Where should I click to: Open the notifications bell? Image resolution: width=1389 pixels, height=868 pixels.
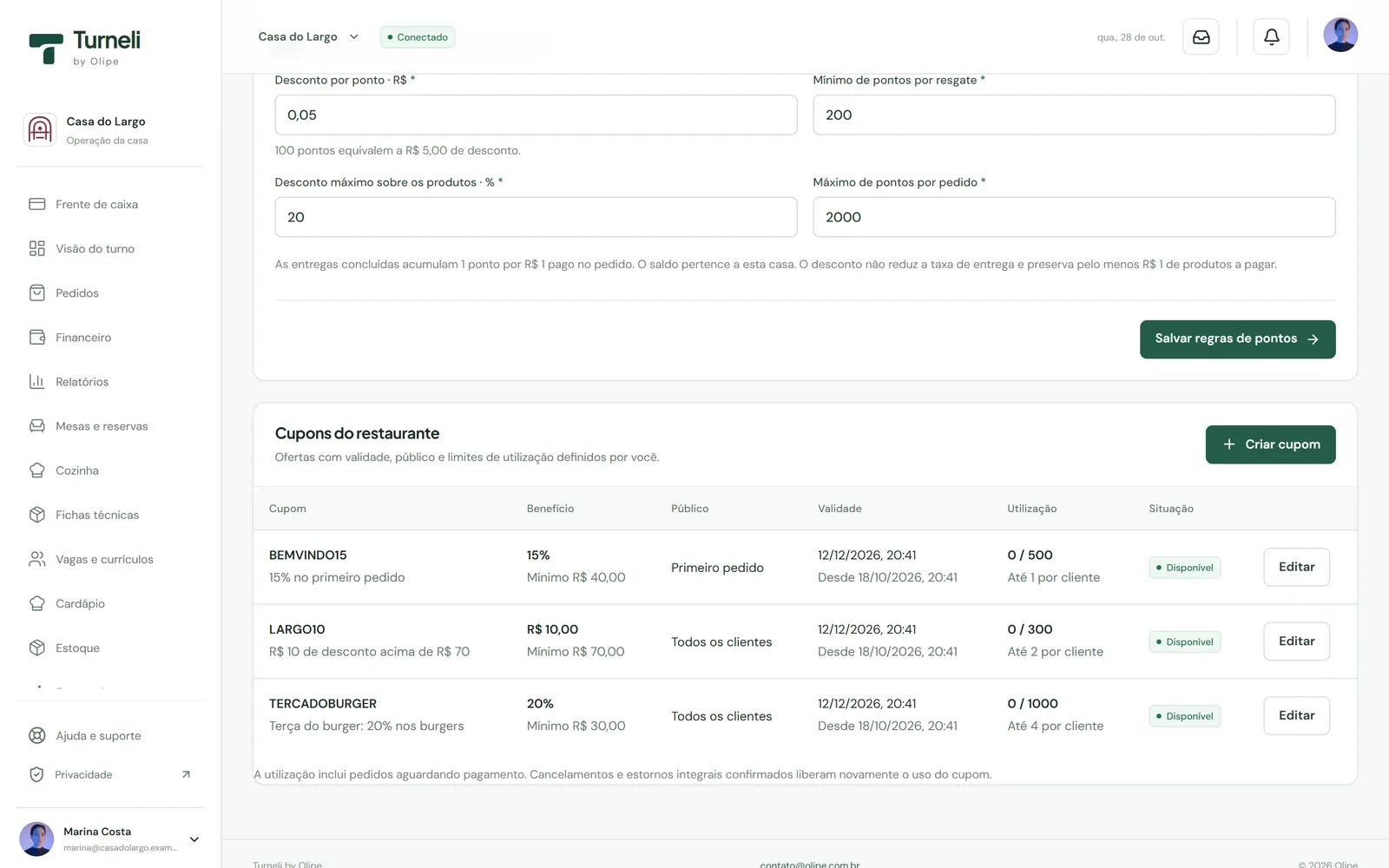1271,37
